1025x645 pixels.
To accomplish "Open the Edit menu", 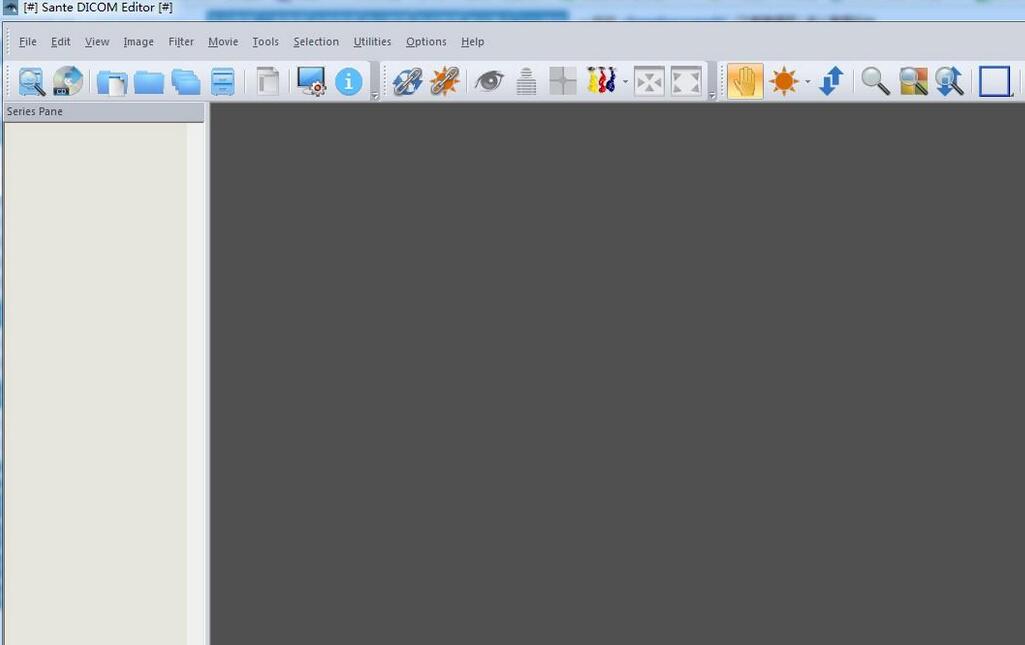I will [61, 42].
